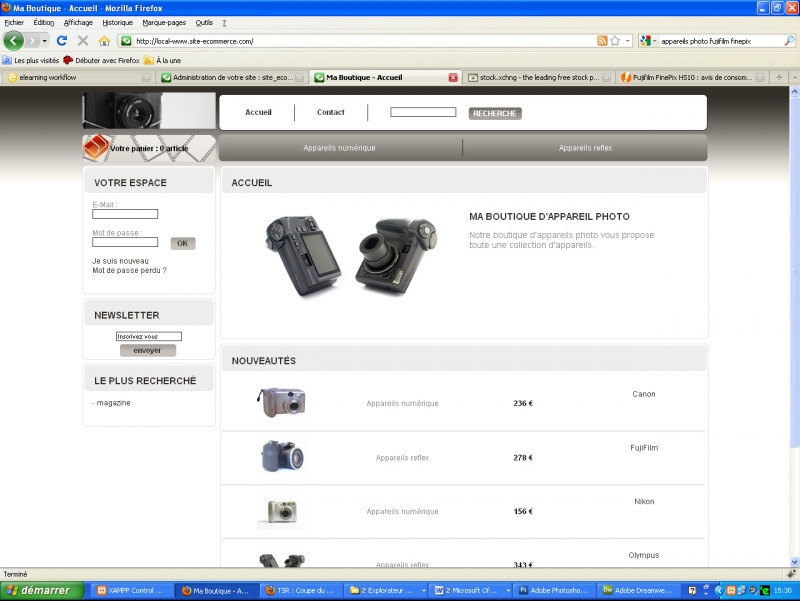Open the FujiFilm camera thumbnail

[x=282, y=457]
